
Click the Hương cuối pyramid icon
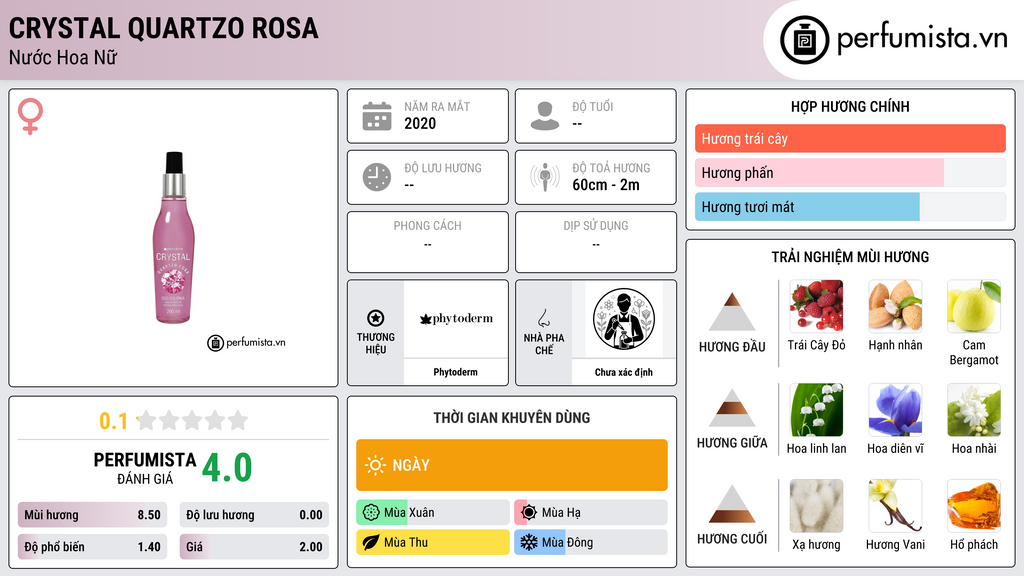click(732, 504)
